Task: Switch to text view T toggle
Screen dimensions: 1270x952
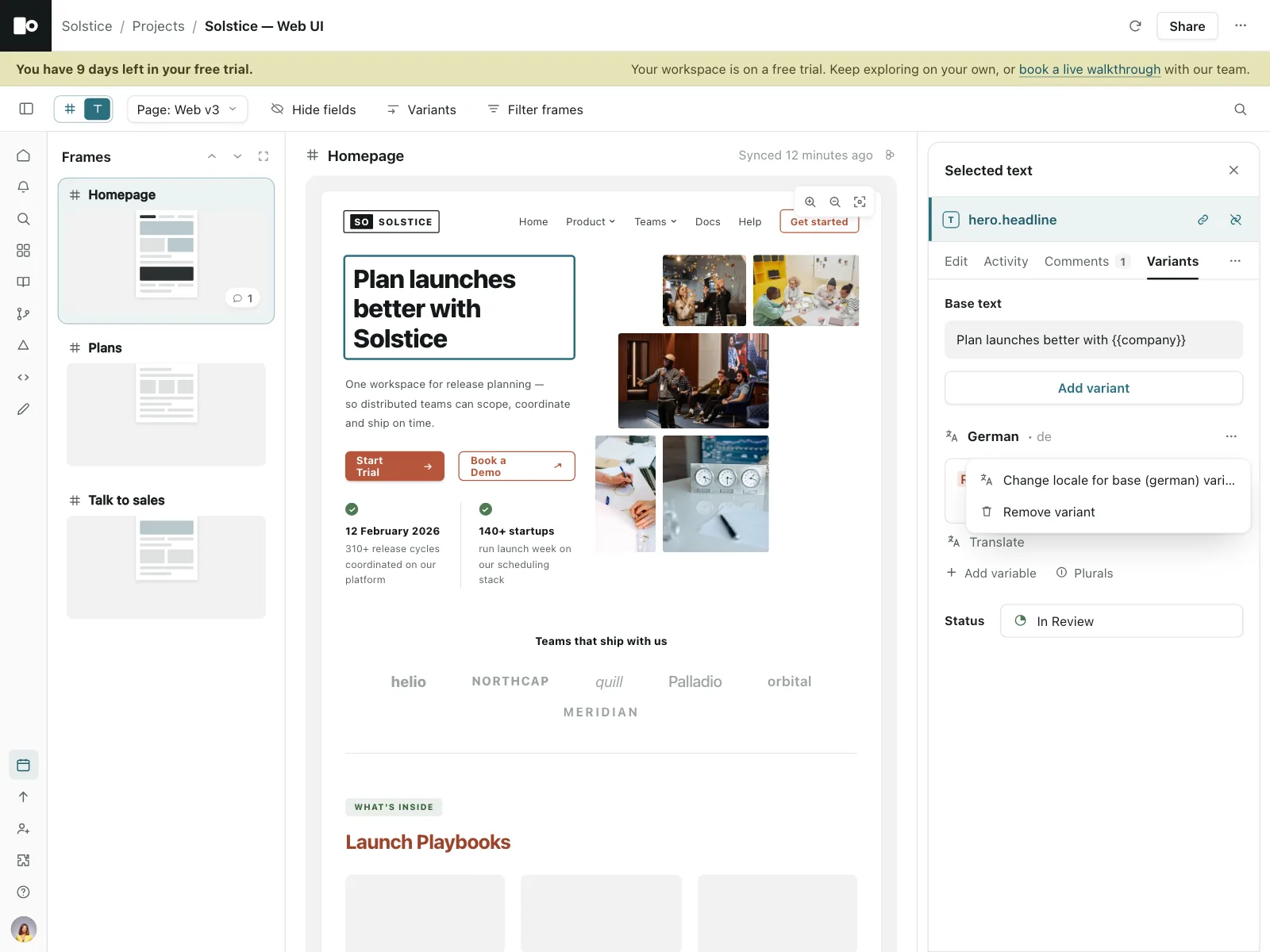Action: (x=98, y=109)
